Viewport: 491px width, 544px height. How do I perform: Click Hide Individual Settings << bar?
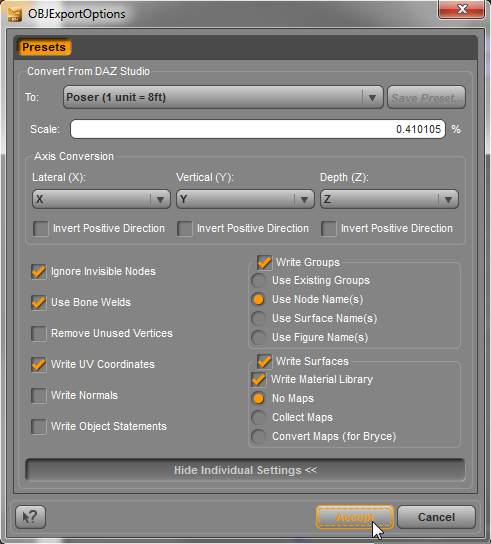tap(245, 470)
